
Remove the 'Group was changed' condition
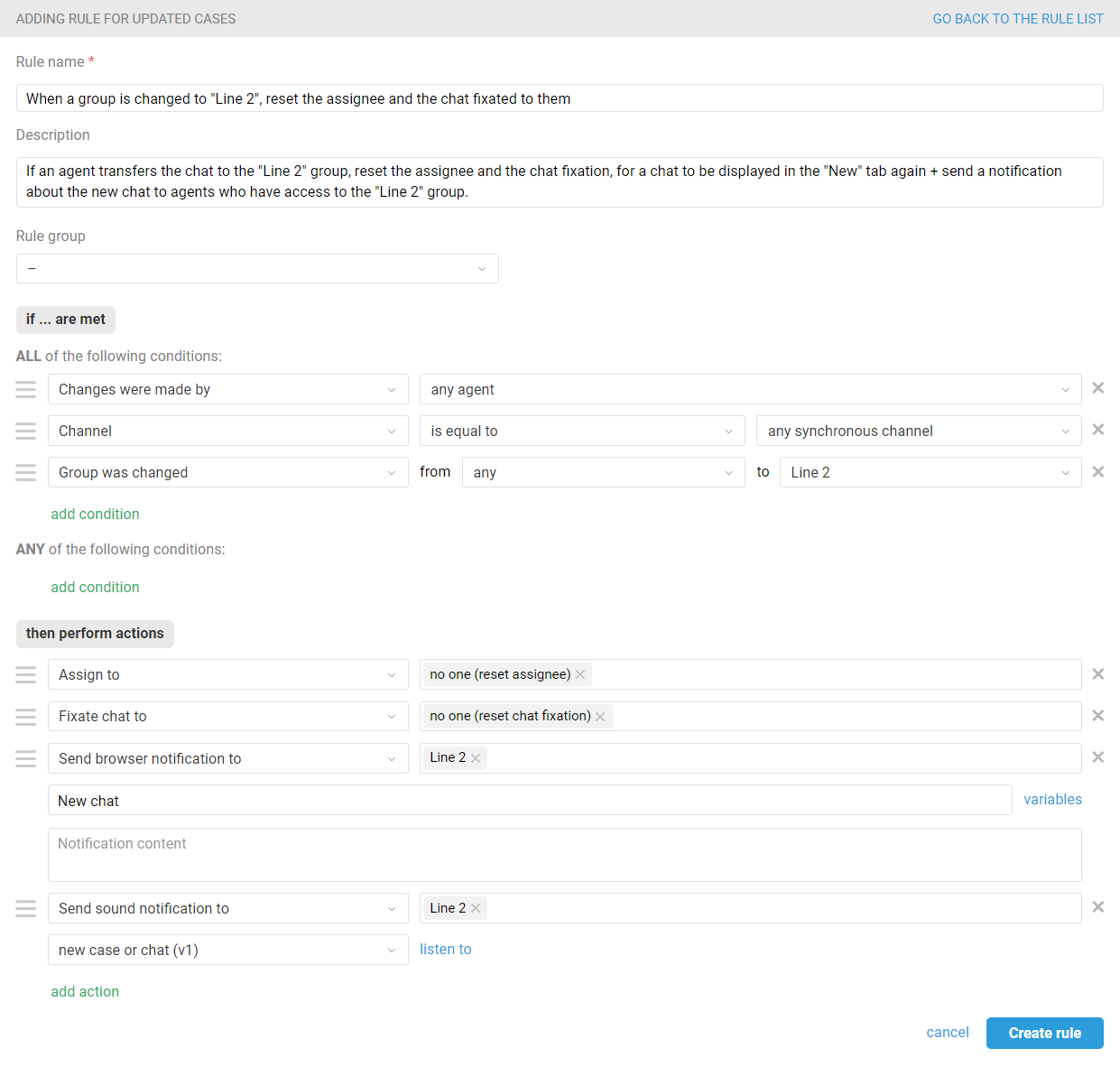click(1097, 472)
